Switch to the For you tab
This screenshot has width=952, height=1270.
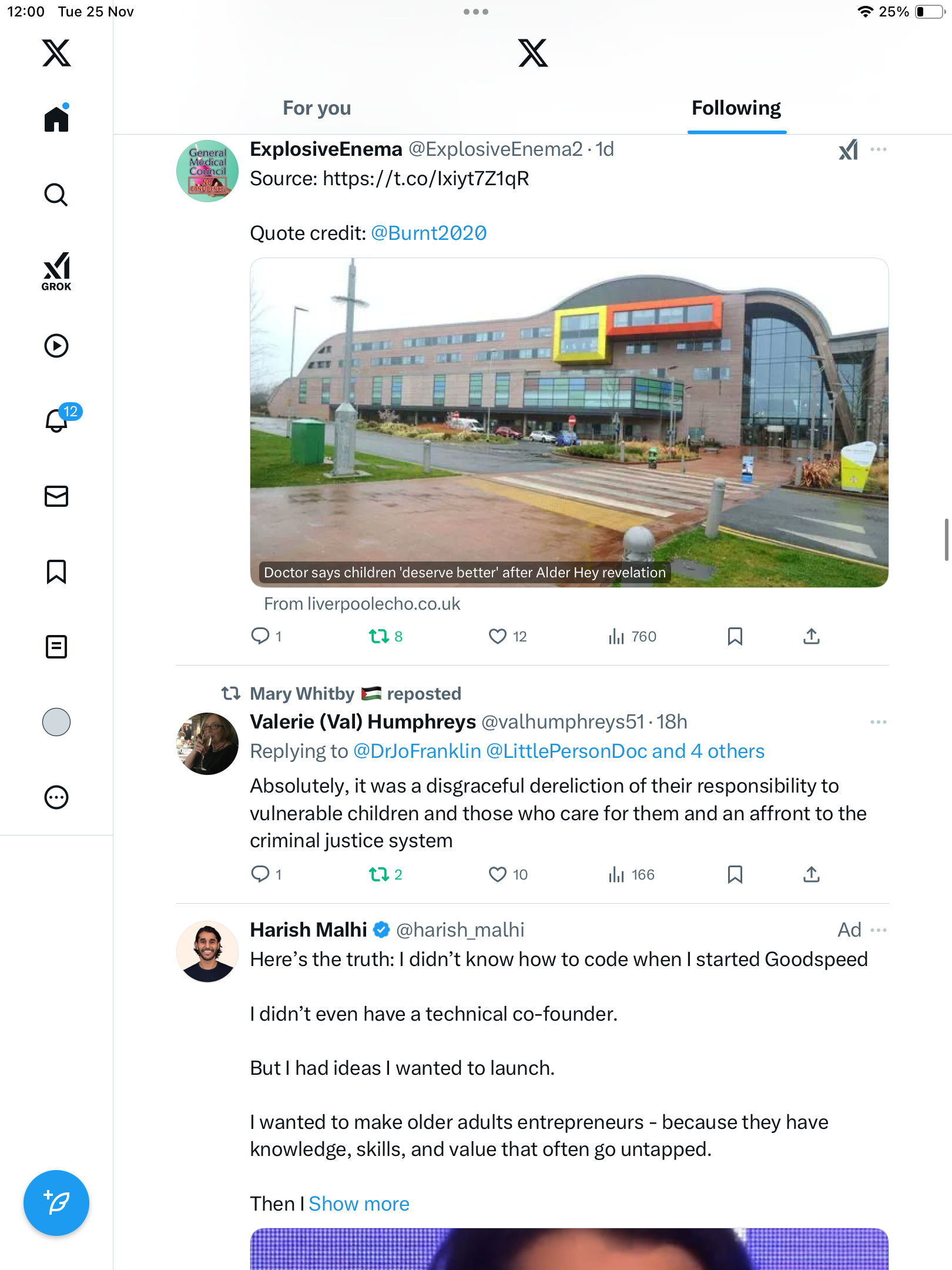317,108
